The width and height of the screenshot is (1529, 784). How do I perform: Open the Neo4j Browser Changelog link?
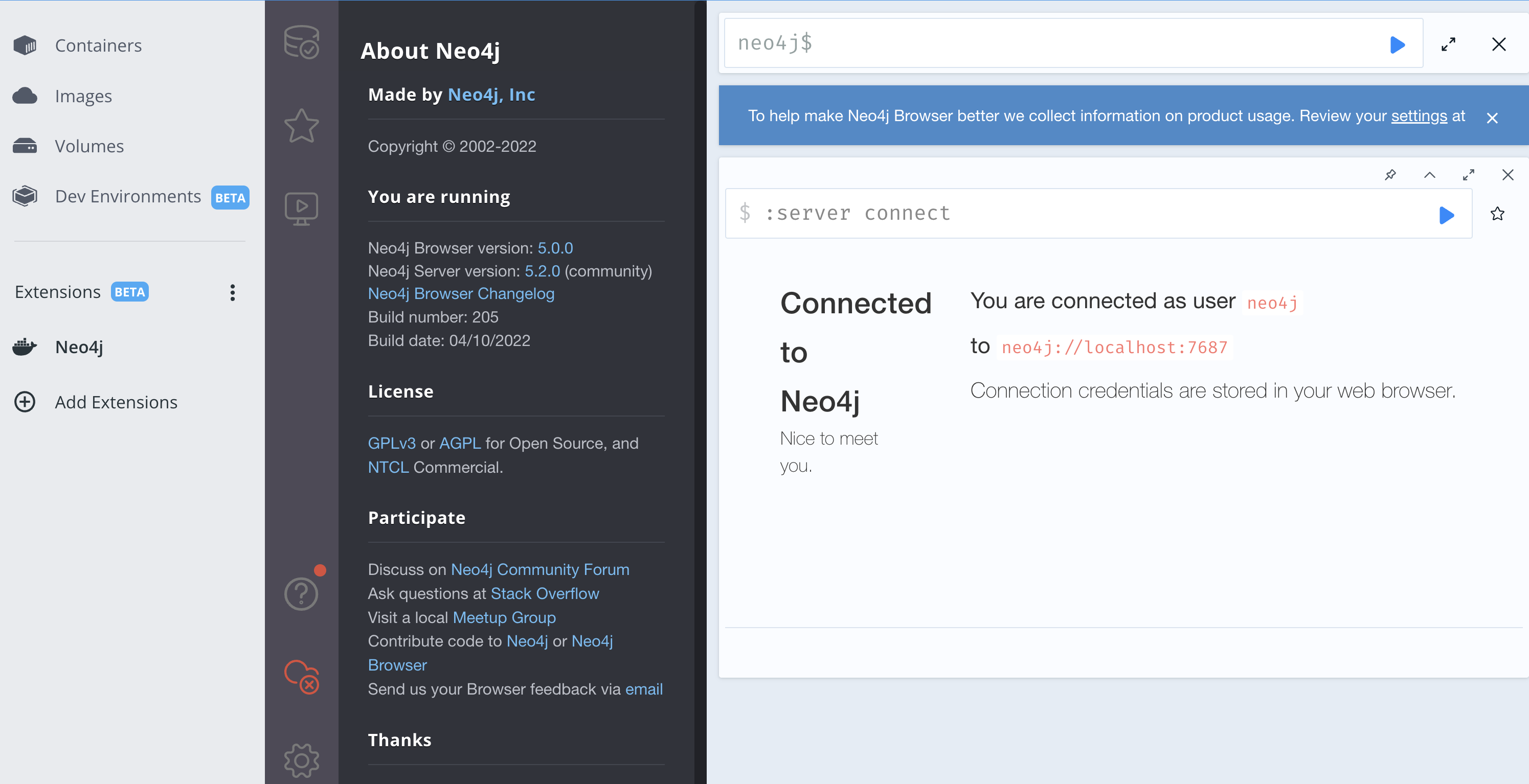(x=461, y=293)
